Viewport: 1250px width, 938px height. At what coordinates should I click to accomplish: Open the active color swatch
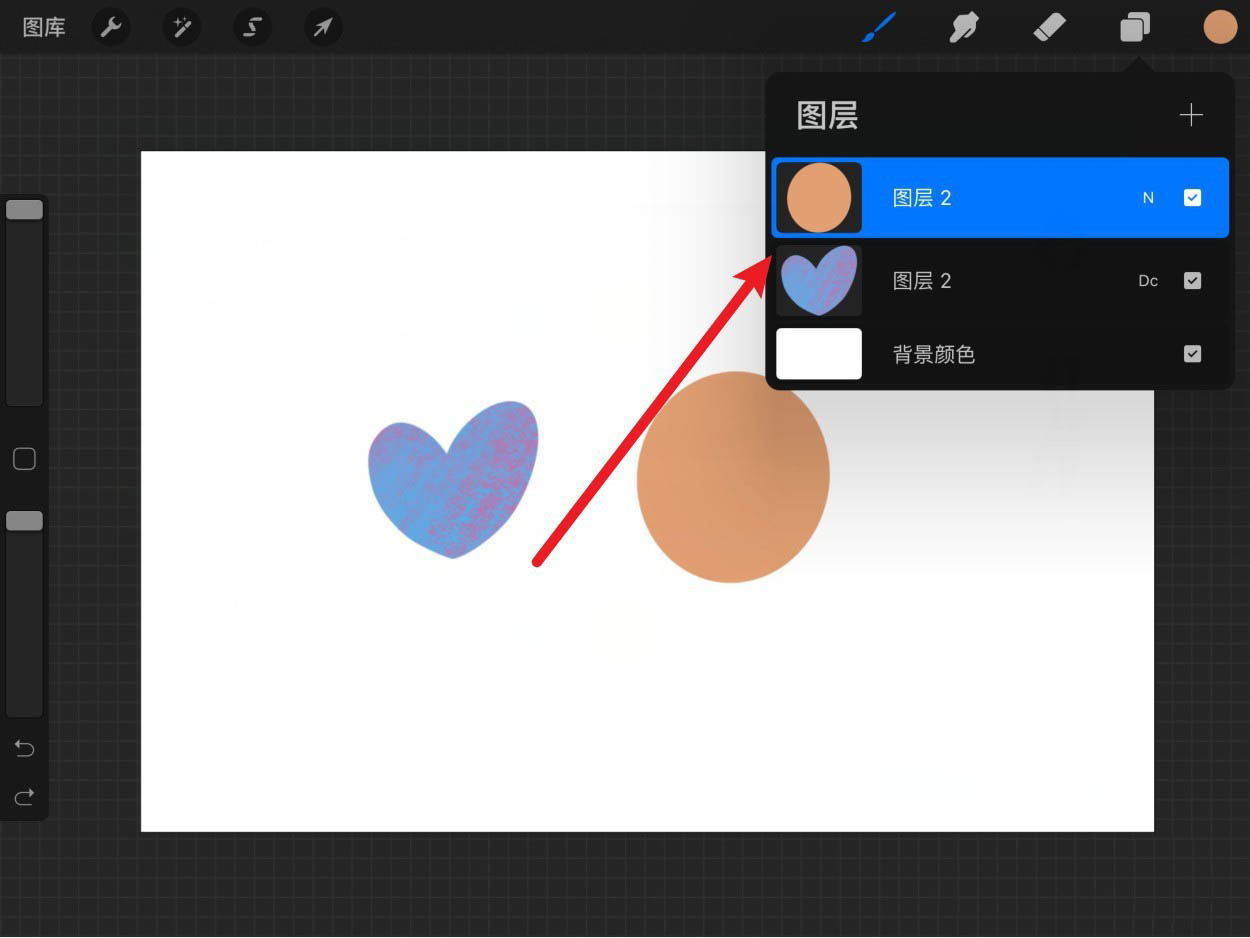tap(1220, 27)
